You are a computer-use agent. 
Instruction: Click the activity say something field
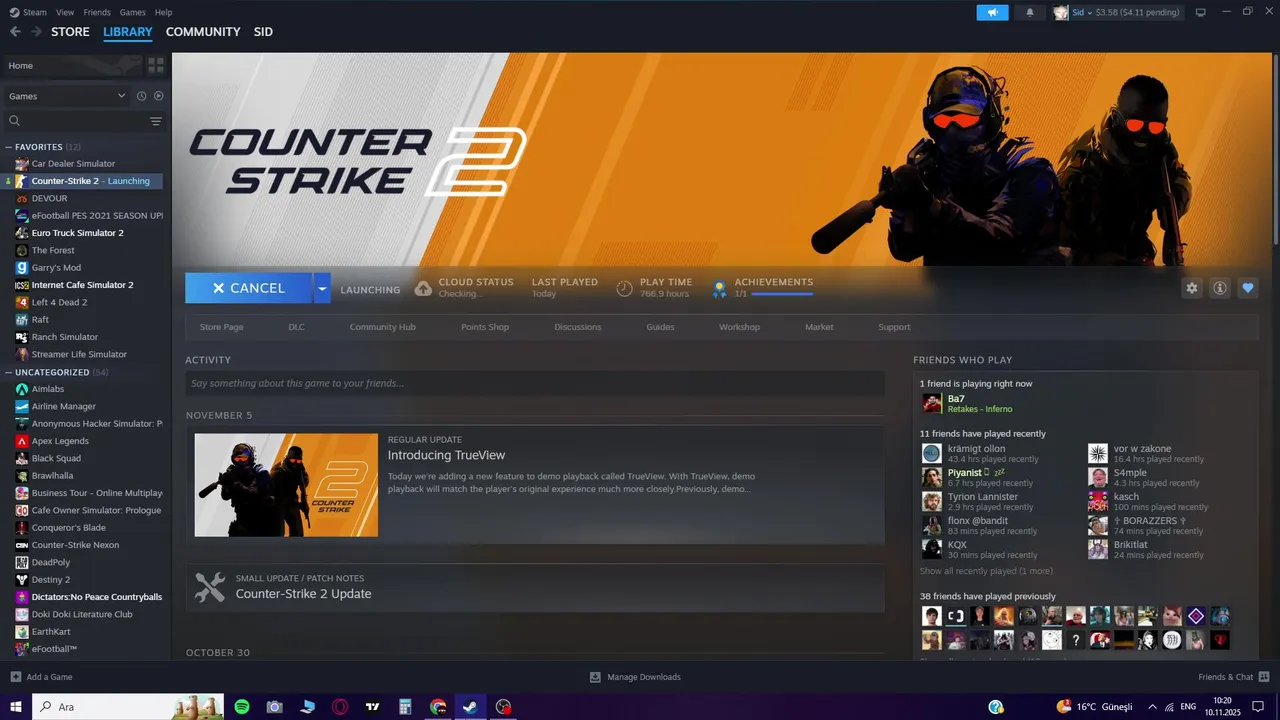click(x=535, y=383)
